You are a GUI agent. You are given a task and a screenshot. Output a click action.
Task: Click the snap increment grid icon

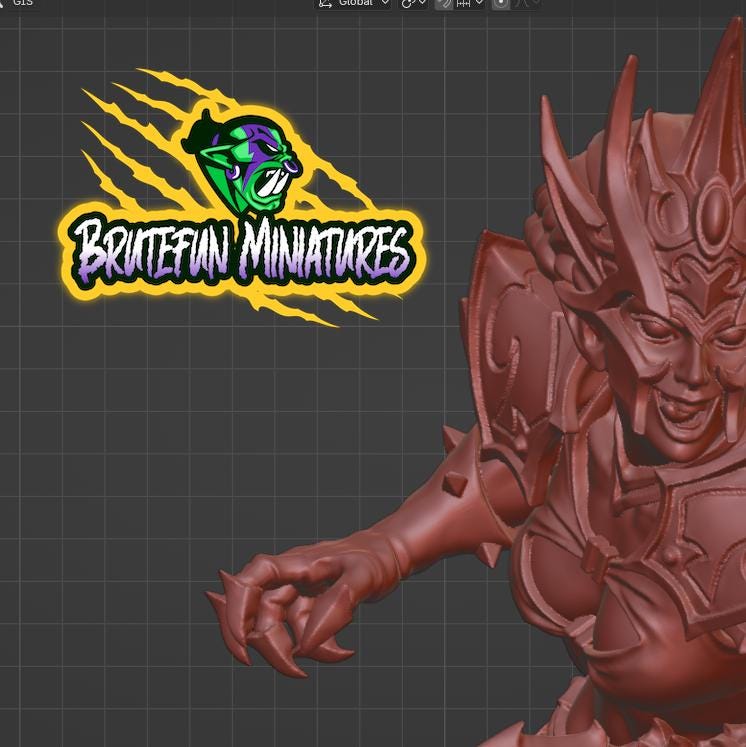pos(464,4)
